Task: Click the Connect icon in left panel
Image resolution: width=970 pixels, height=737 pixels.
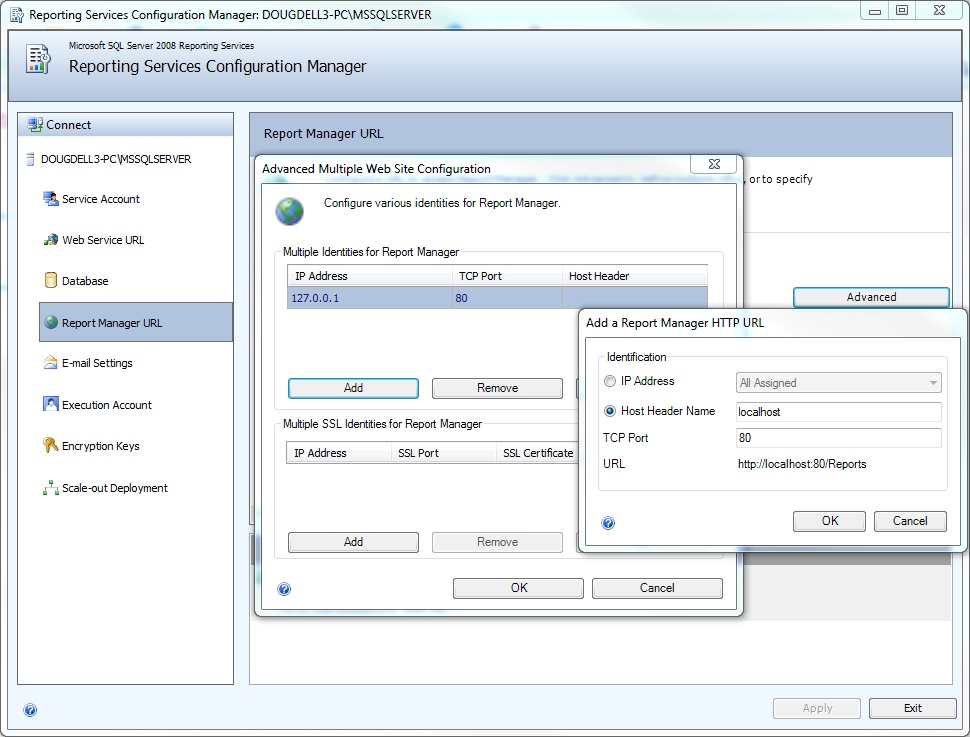Action: 35,124
